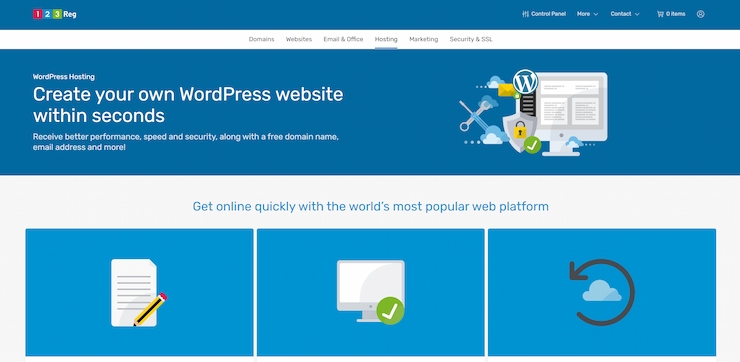
Task: Click the Receive better performance description text
Action: [186, 142]
